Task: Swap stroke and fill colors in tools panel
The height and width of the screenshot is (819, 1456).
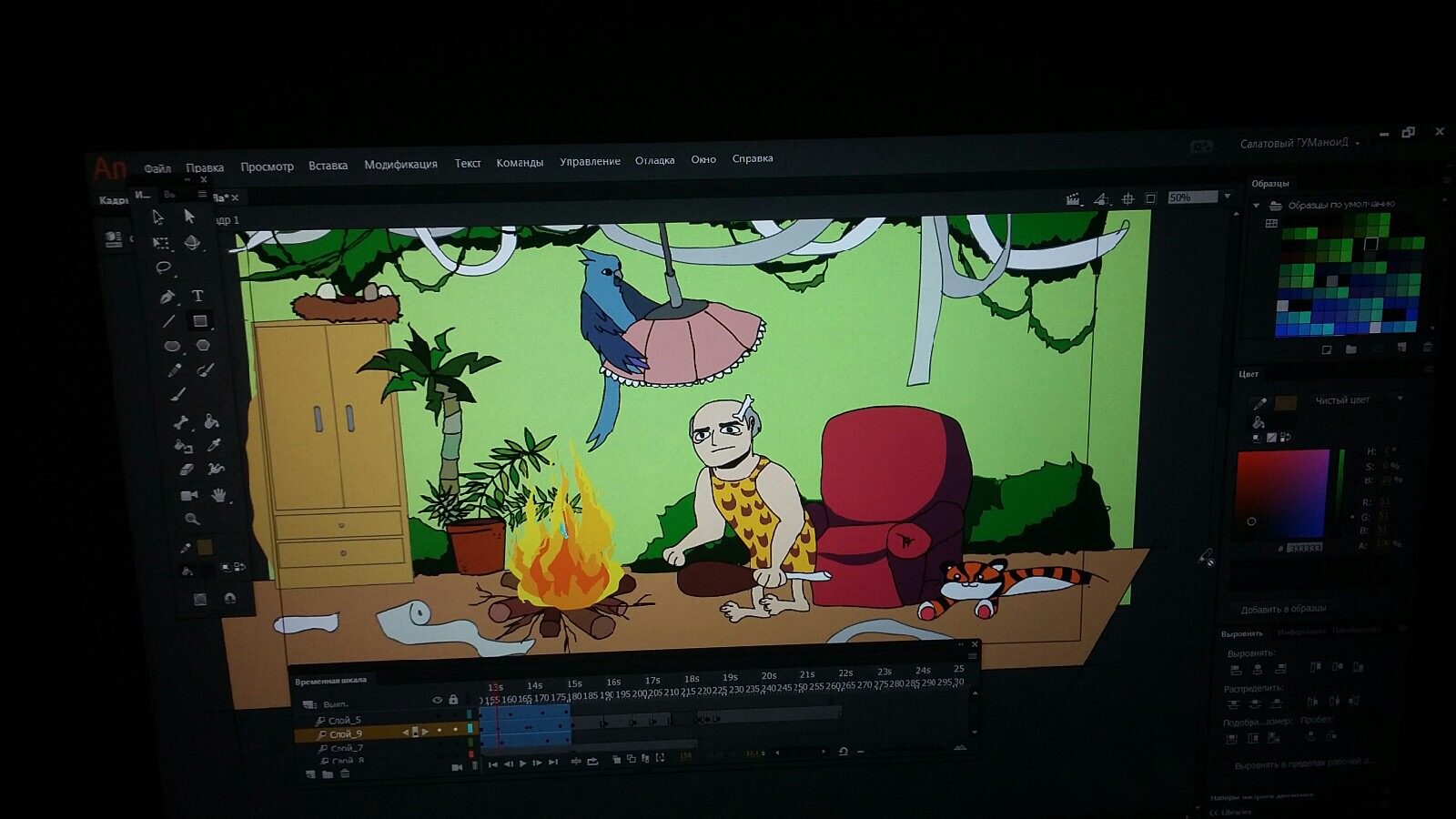Action: [239, 567]
